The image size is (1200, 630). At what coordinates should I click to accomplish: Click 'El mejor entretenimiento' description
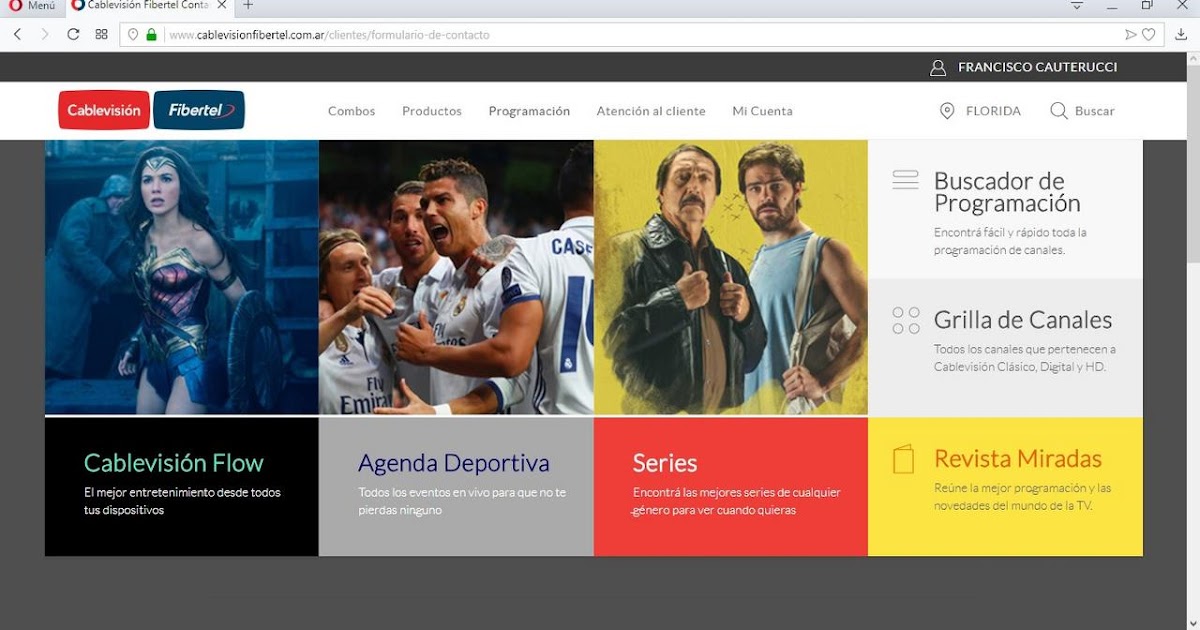(x=182, y=501)
